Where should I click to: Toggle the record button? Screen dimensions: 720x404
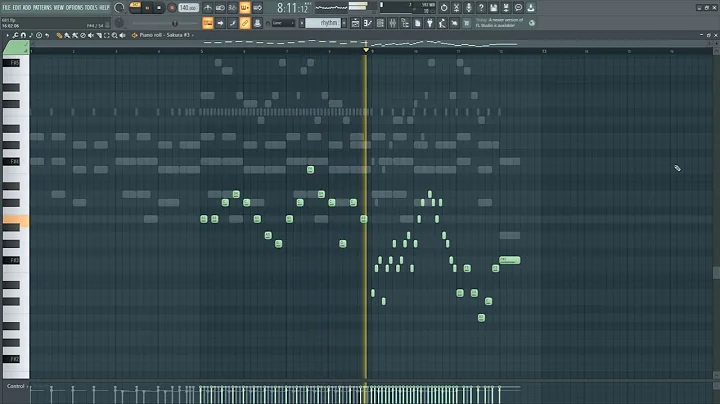[x=172, y=8]
